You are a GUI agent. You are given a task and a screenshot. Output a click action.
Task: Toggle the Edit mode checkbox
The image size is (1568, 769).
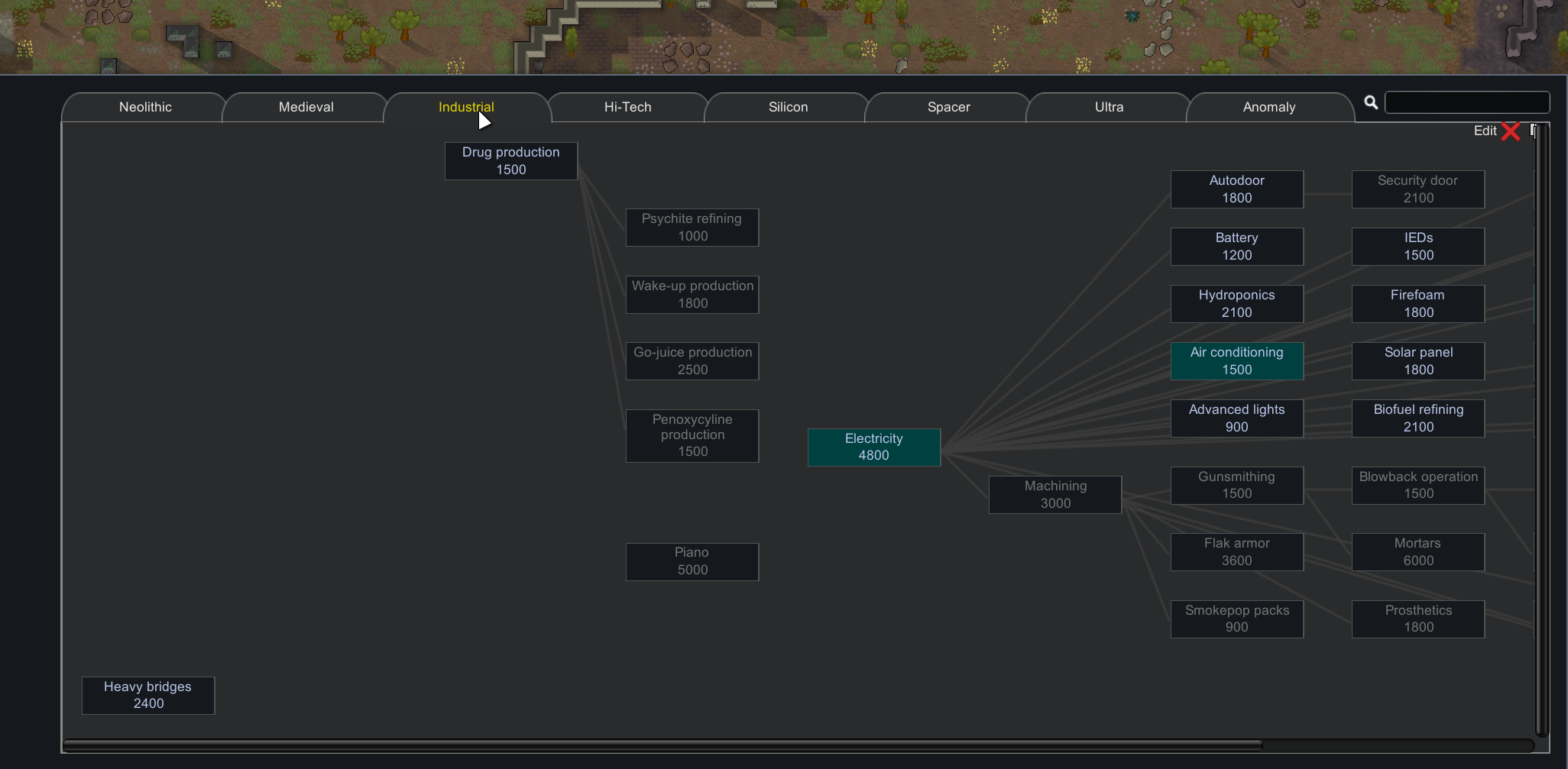coord(1510,131)
